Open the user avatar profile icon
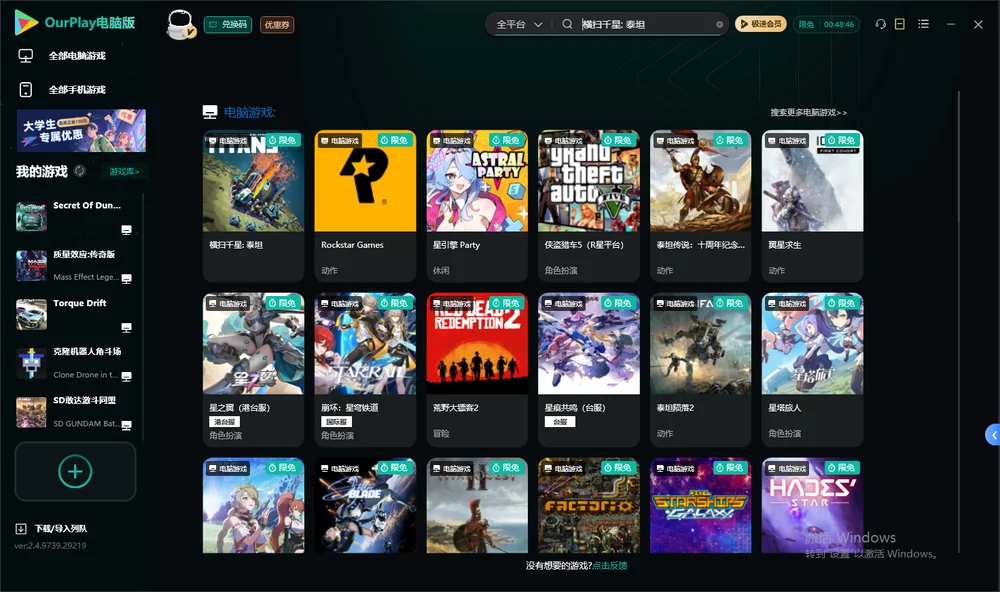The width and height of the screenshot is (1000, 592). [180, 24]
